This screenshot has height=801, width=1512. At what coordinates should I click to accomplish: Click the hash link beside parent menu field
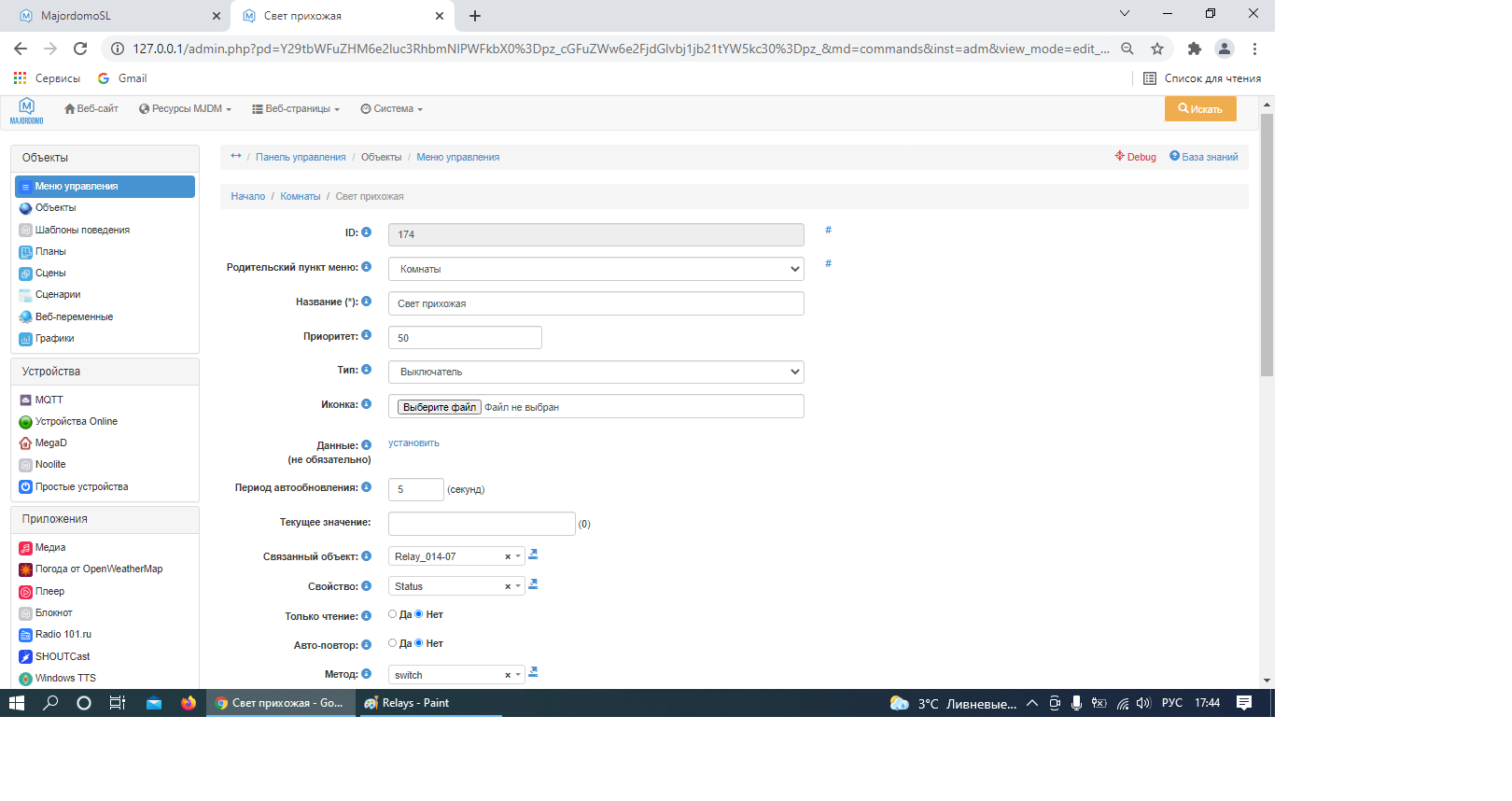[828, 263]
